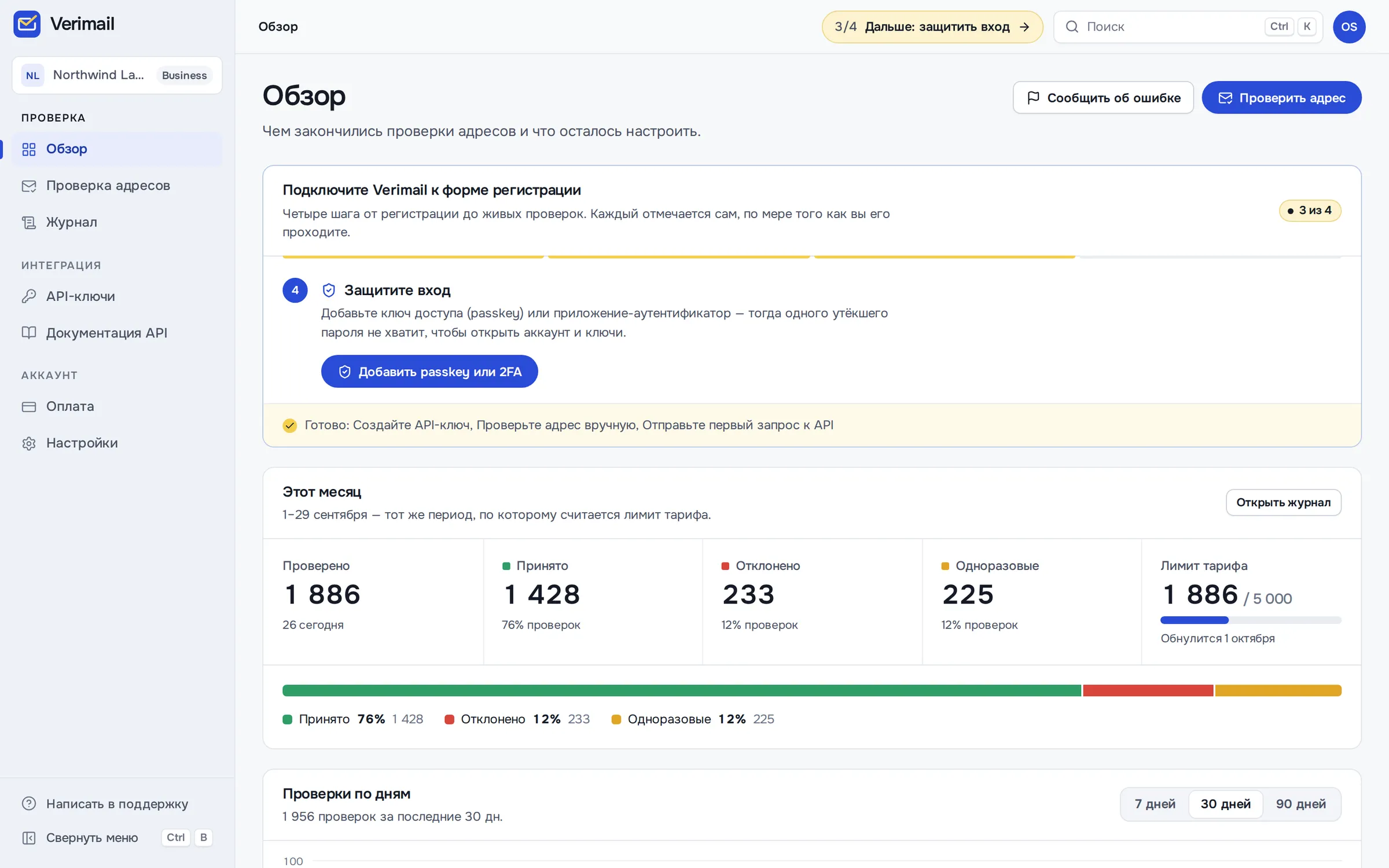Screen dimensions: 1389x868
Task: Select the 7 дней range tab
Action: [1155, 804]
